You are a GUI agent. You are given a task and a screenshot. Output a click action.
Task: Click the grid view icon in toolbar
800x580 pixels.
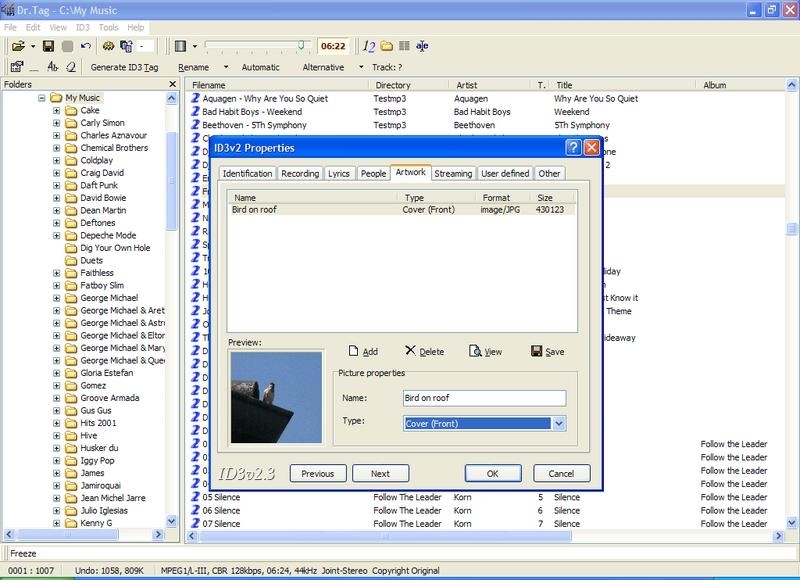(404, 46)
